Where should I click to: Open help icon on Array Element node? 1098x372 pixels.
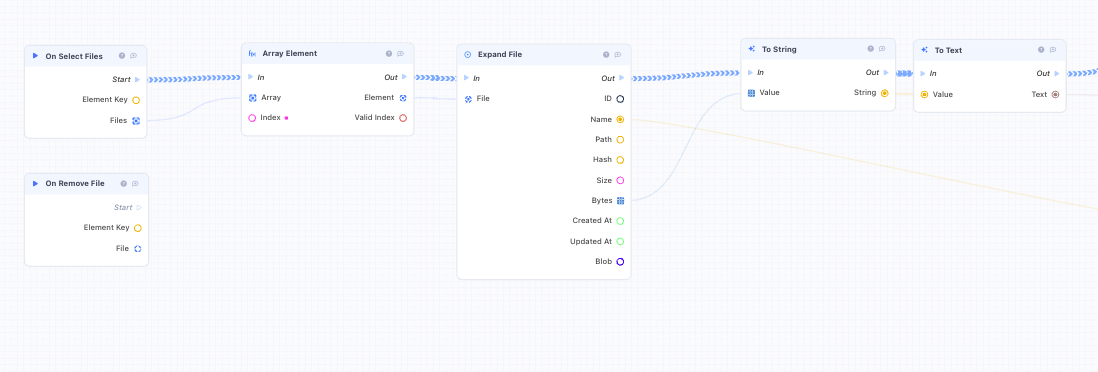coord(389,53)
